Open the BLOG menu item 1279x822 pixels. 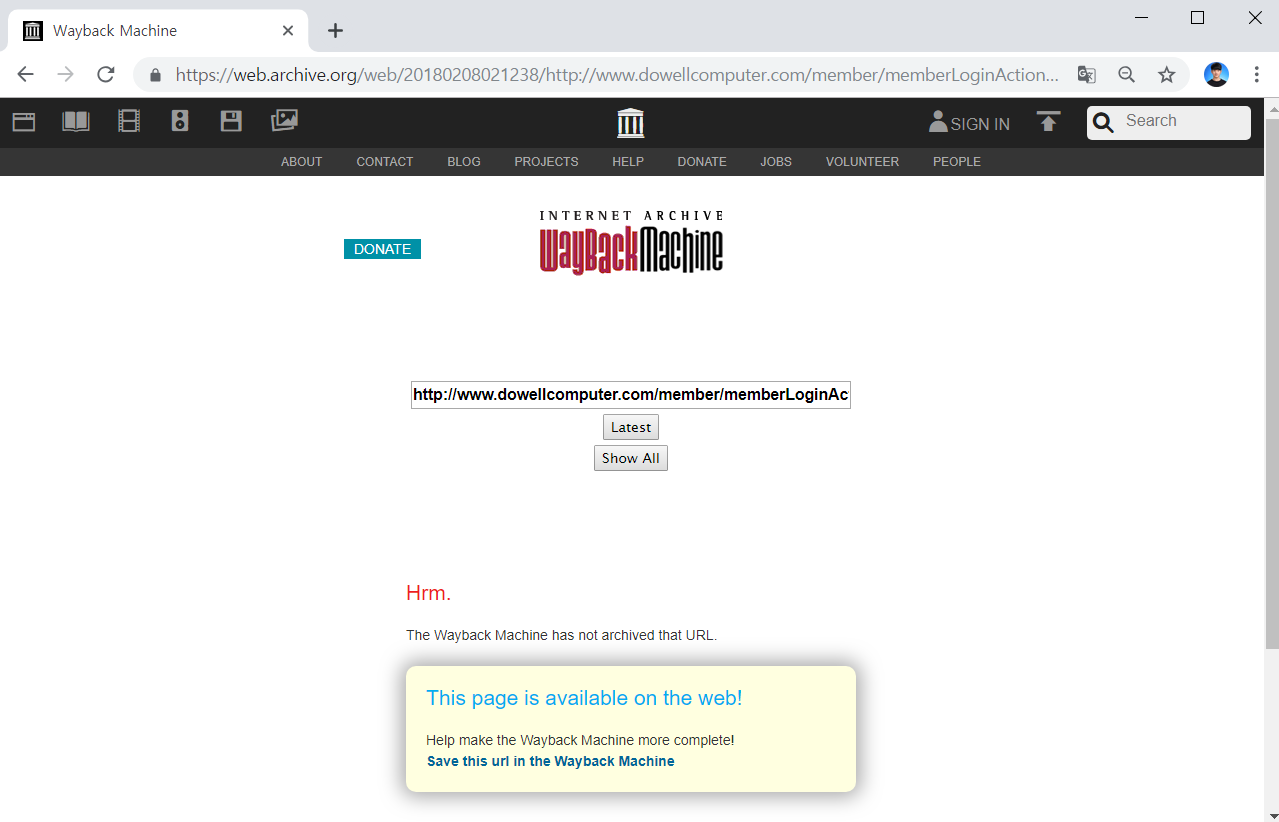click(x=464, y=162)
